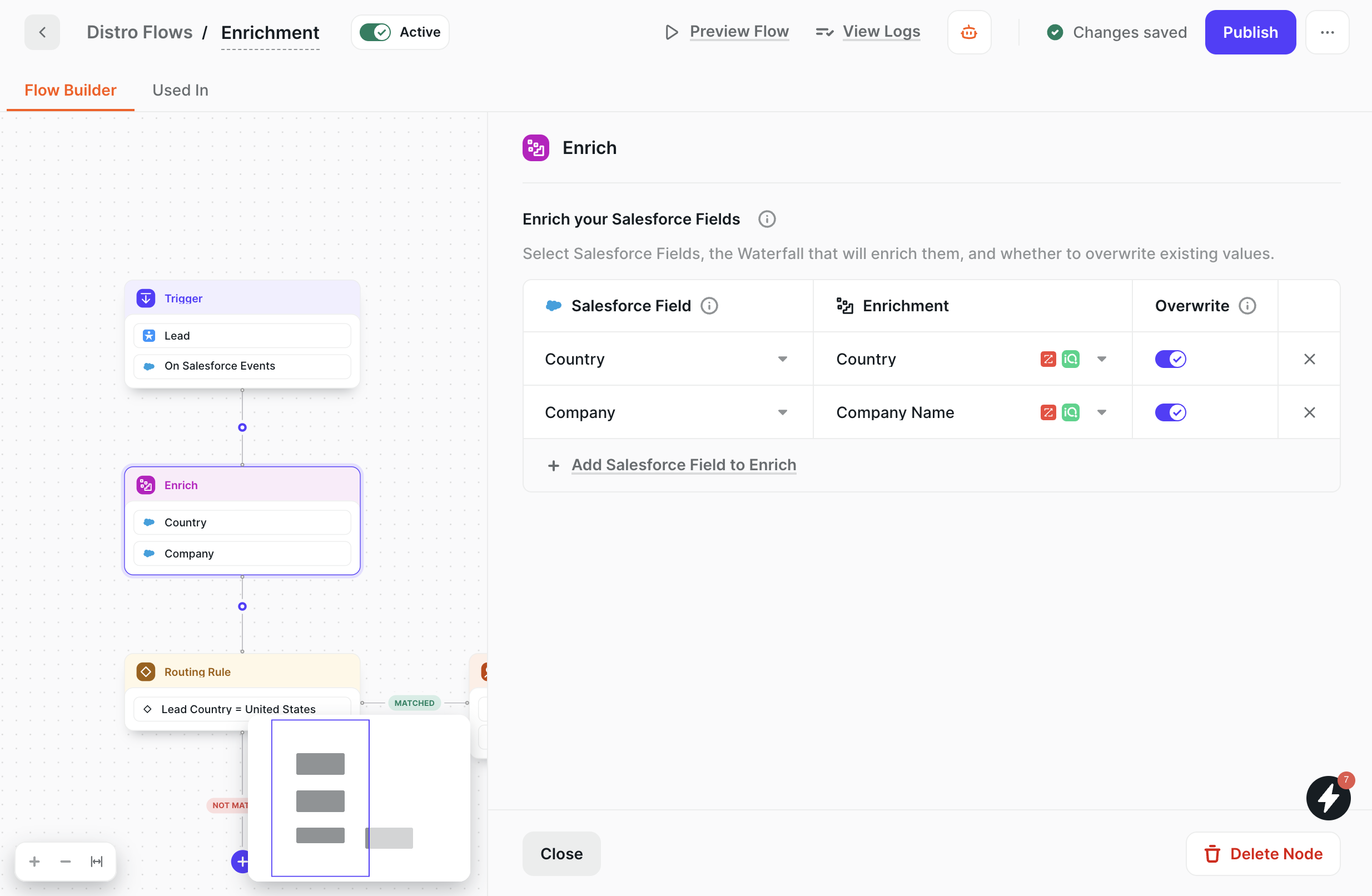The image size is (1372, 896).
Task: Click Lead Country = United States condition
Action: [242, 708]
